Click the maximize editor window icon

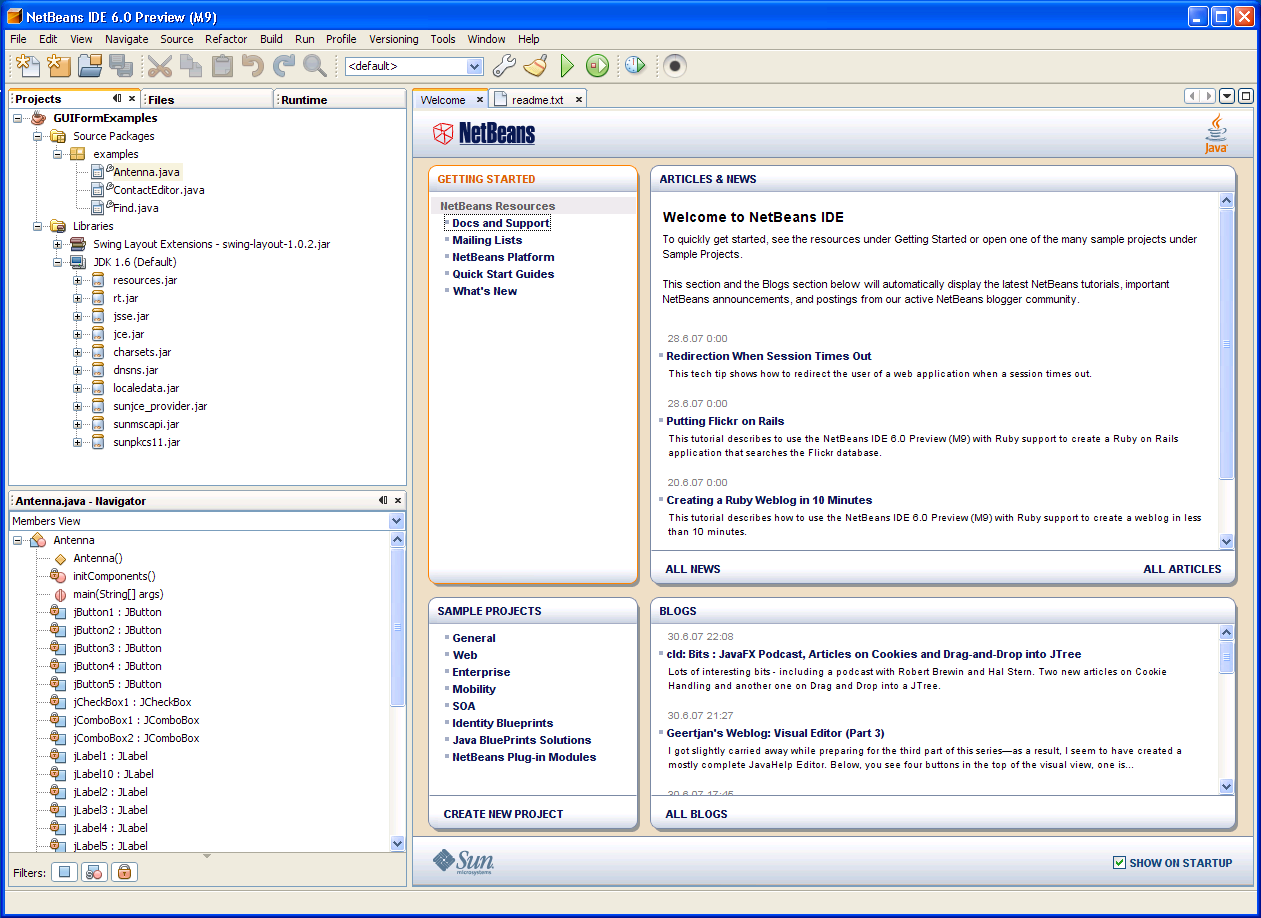click(1245, 96)
